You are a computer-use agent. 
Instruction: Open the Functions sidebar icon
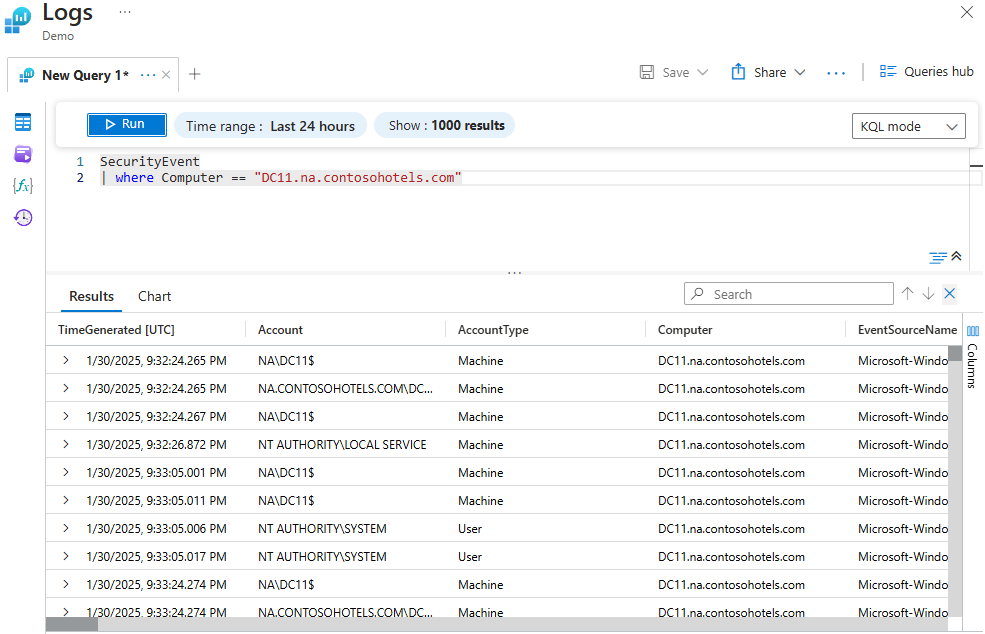pyautogui.click(x=23, y=186)
